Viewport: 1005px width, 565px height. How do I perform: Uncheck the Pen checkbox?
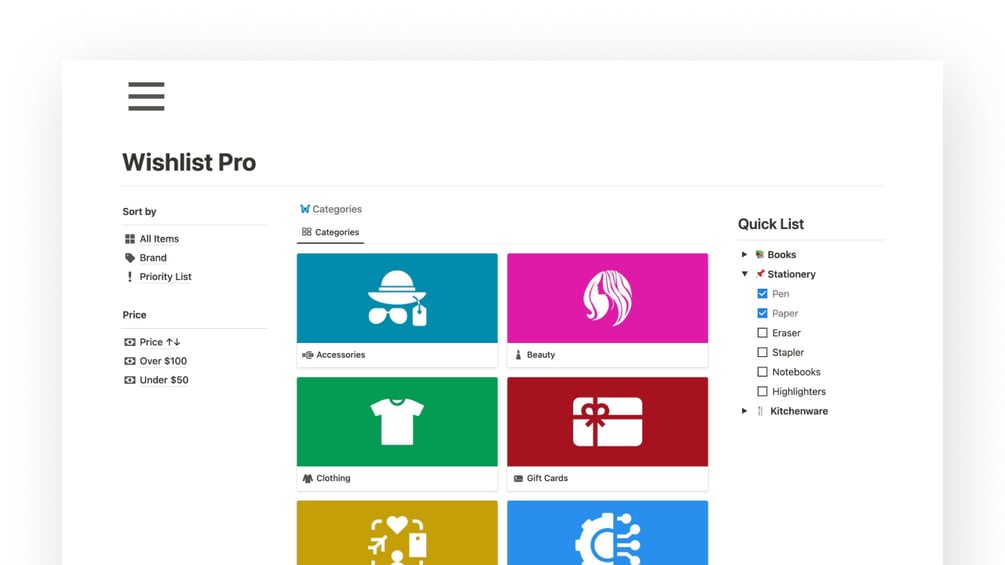(762, 293)
